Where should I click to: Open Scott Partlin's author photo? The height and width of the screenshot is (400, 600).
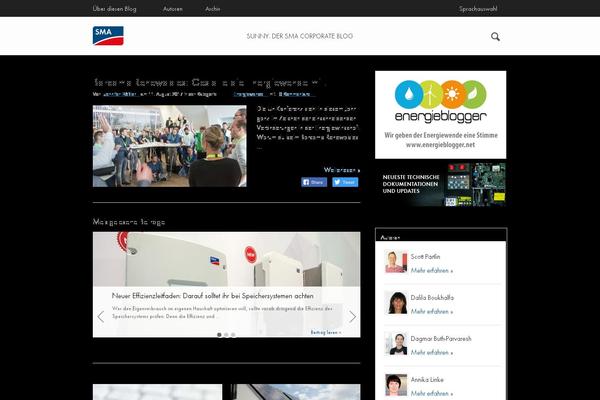(x=396, y=262)
